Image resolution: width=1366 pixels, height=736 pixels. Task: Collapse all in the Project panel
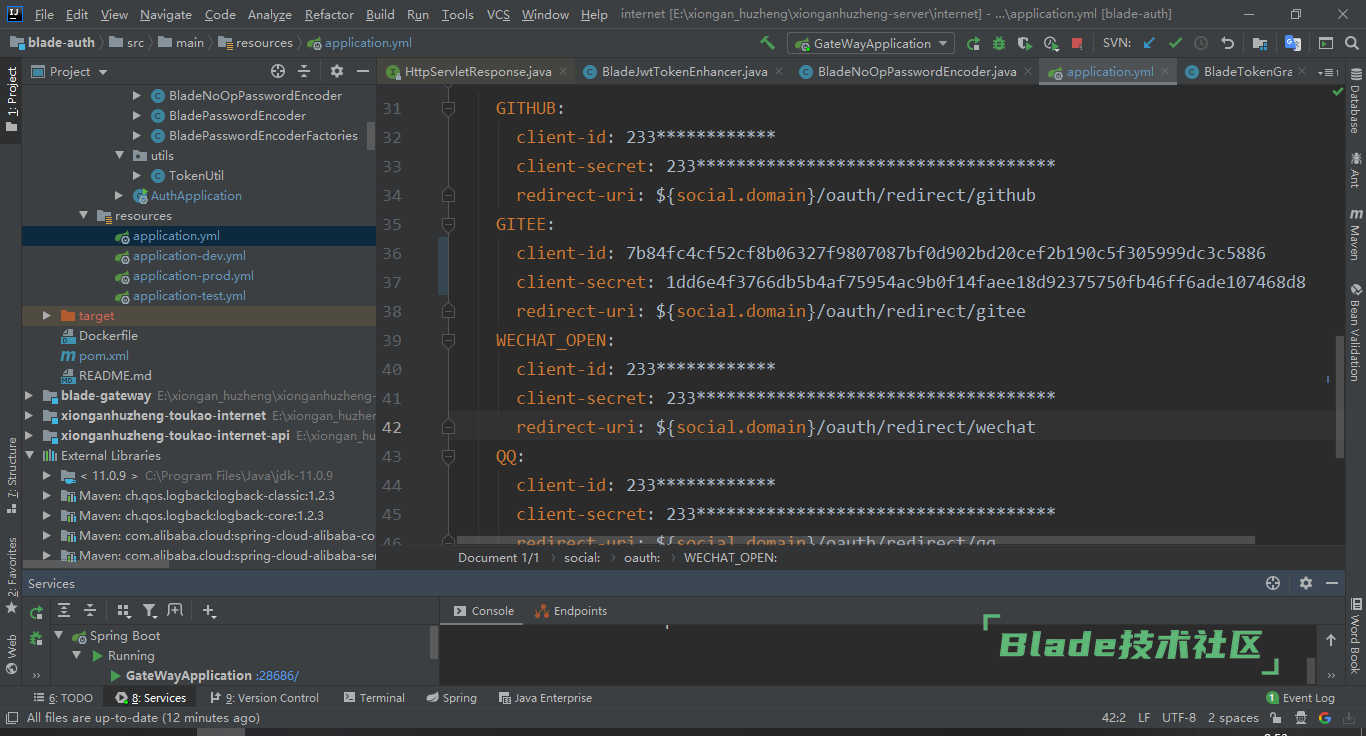pos(305,71)
